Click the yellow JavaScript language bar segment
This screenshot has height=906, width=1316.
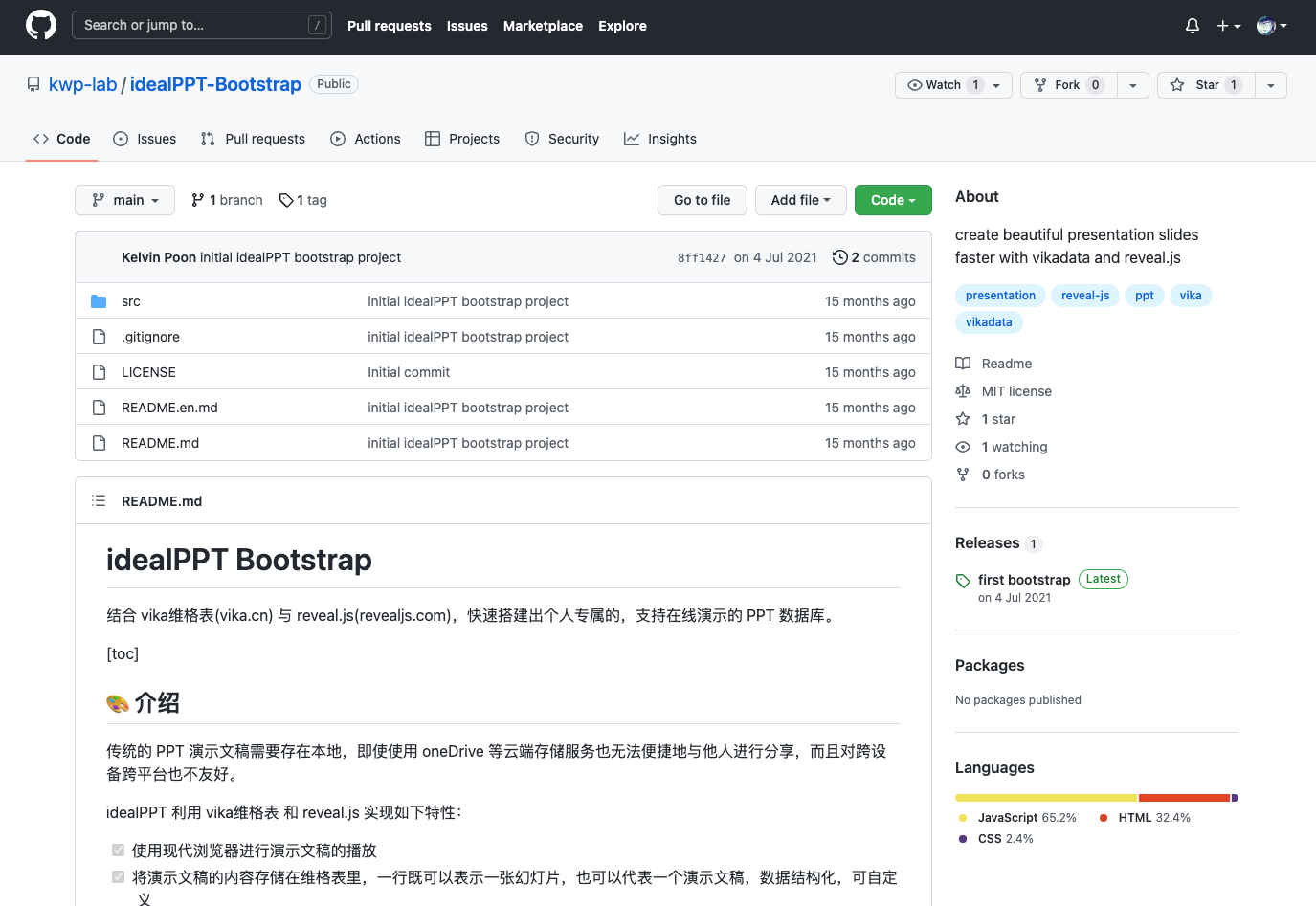point(1045,798)
